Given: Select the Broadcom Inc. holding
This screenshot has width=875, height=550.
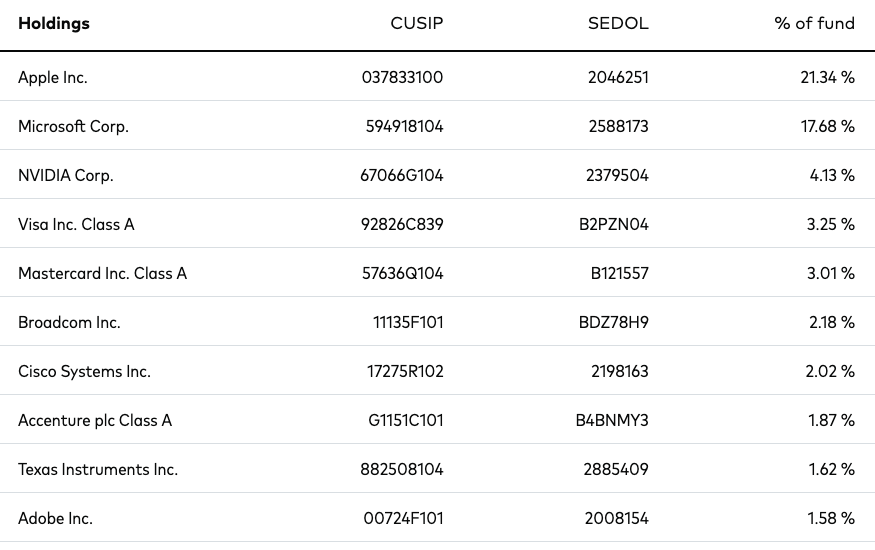Looking at the screenshot, I should pos(69,322).
